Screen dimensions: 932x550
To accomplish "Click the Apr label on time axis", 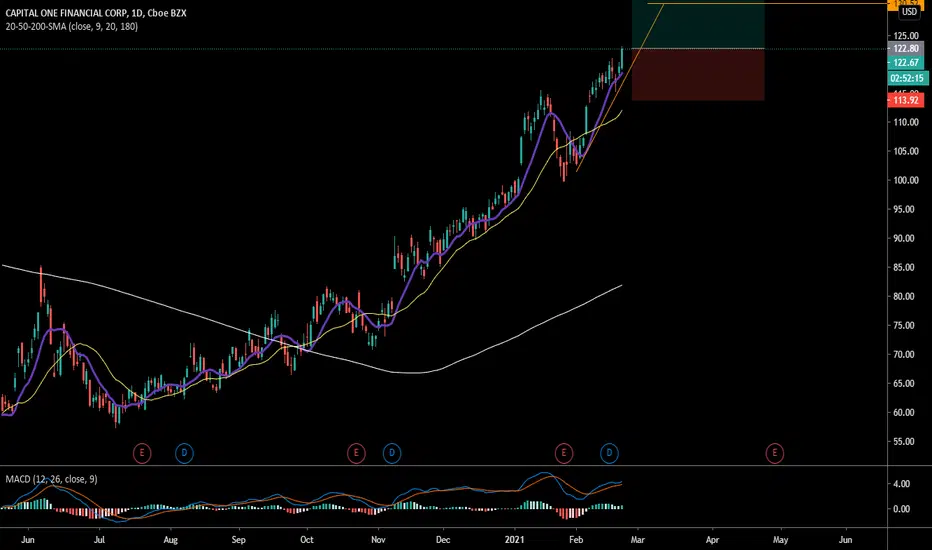I will pos(712,540).
